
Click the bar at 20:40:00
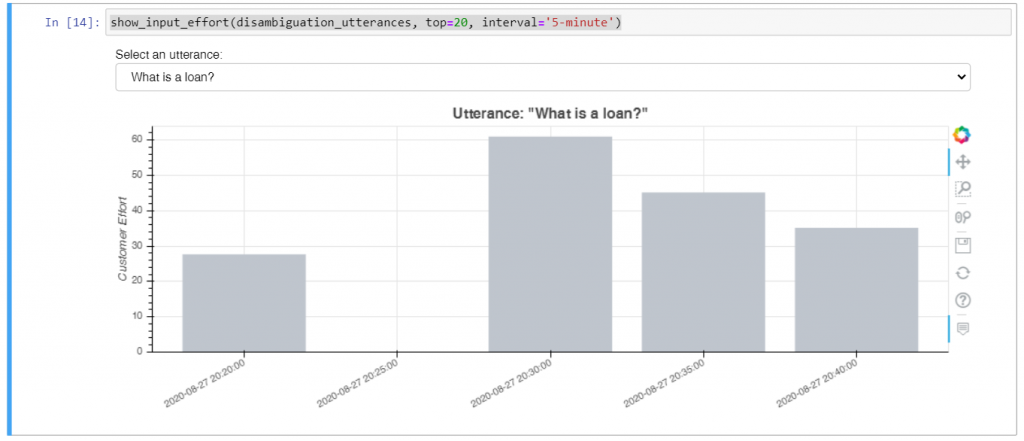pyautogui.click(x=856, y=289)
